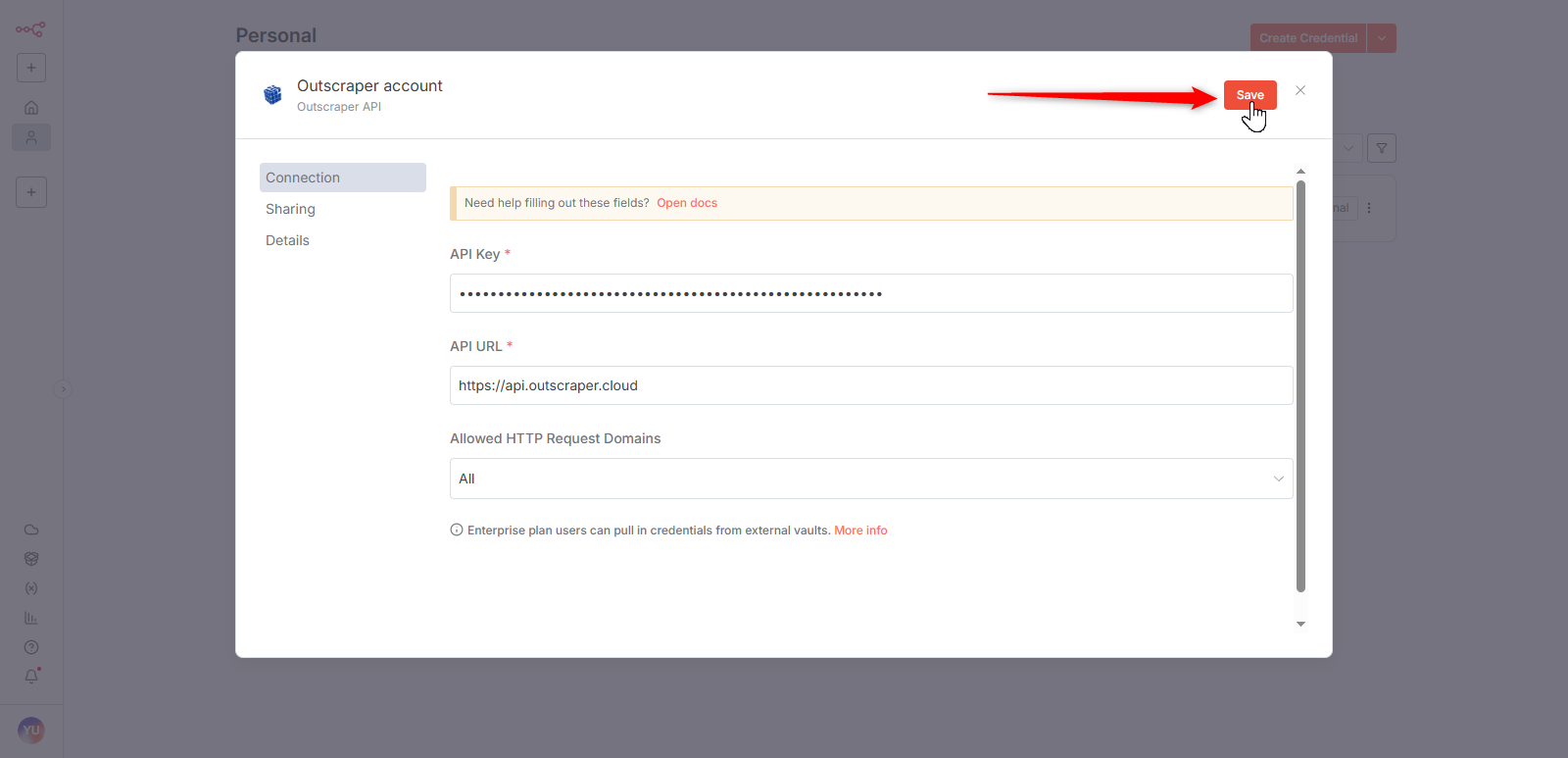The image size is (1568, 758).
Task: Open the Create Credential dropdown arrow
Action: click(1382, 38)
